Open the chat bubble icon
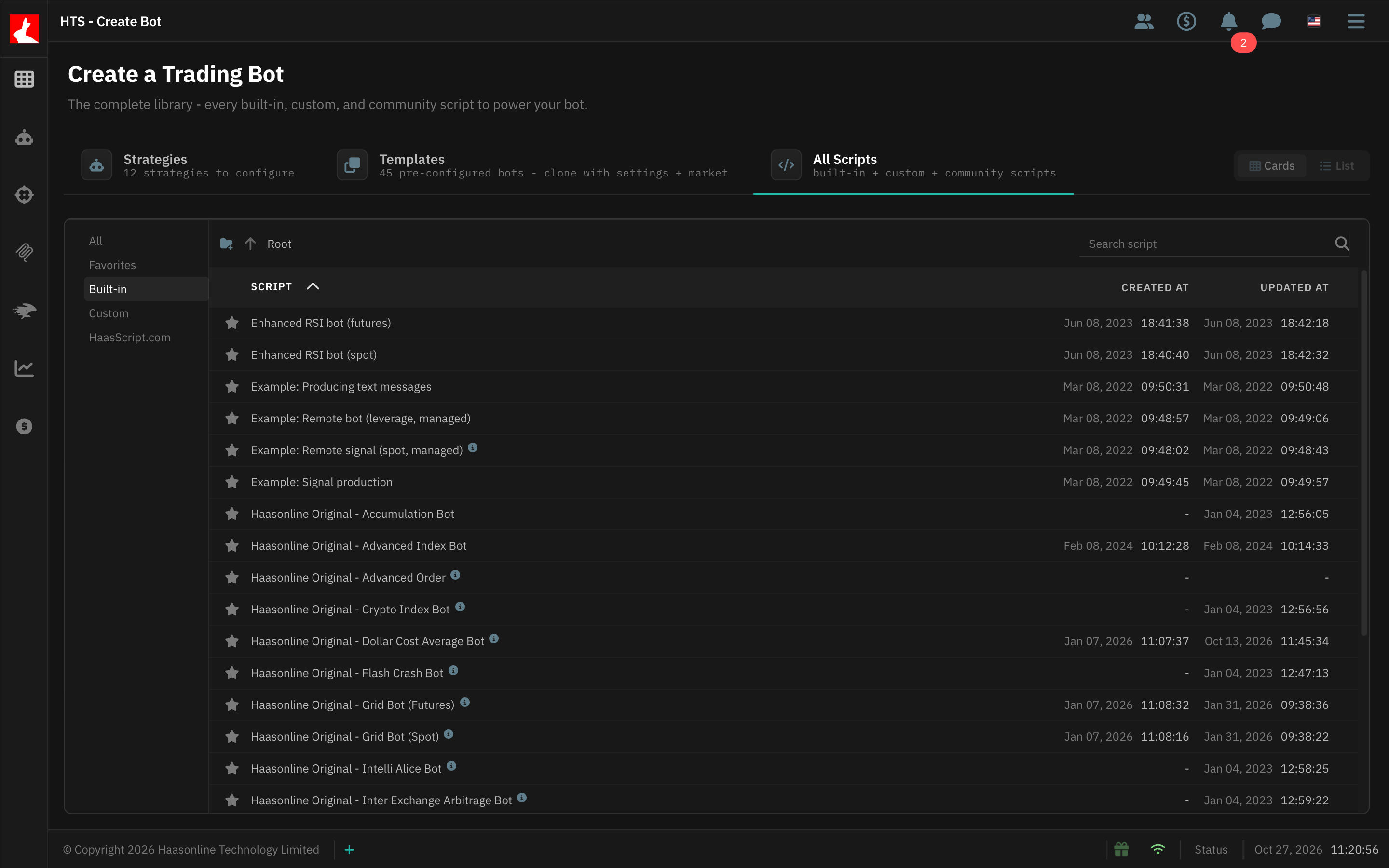This screenshot has height=868, width=1389. pyautogui.click(x=1271, y=22)
